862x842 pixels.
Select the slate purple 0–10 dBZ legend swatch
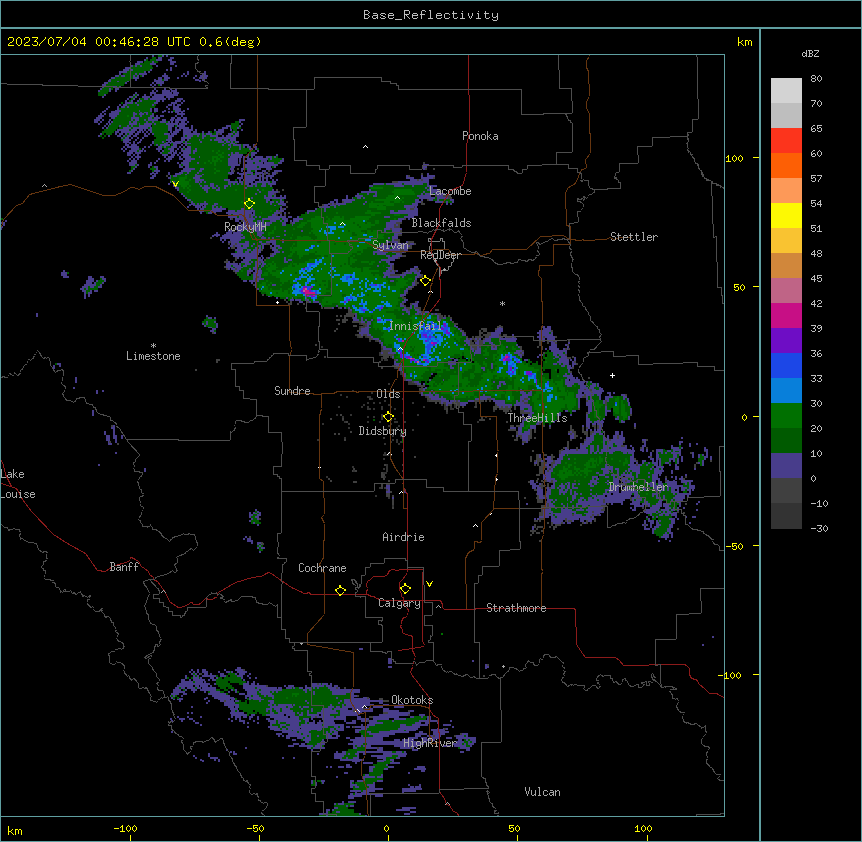(x=786, y=466)
